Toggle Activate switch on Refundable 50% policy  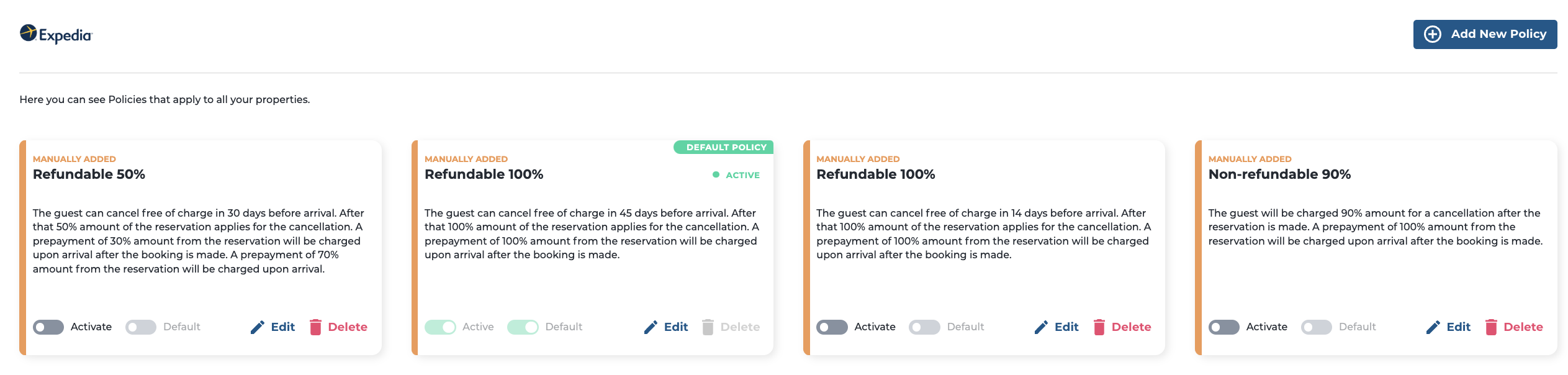coord(48,327)
